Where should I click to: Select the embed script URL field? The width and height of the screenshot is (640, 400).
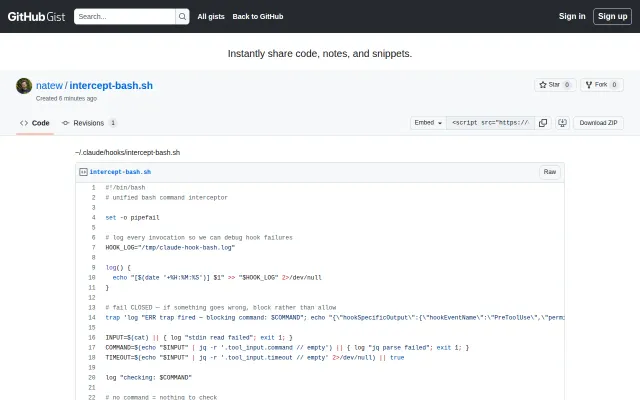490,122
